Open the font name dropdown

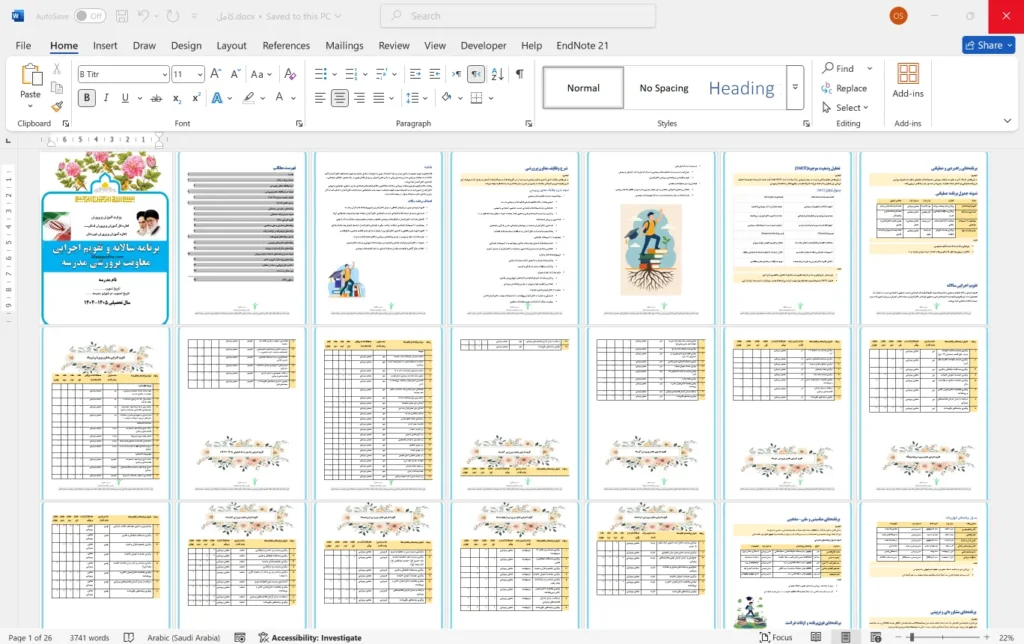[x=164, y=74]
